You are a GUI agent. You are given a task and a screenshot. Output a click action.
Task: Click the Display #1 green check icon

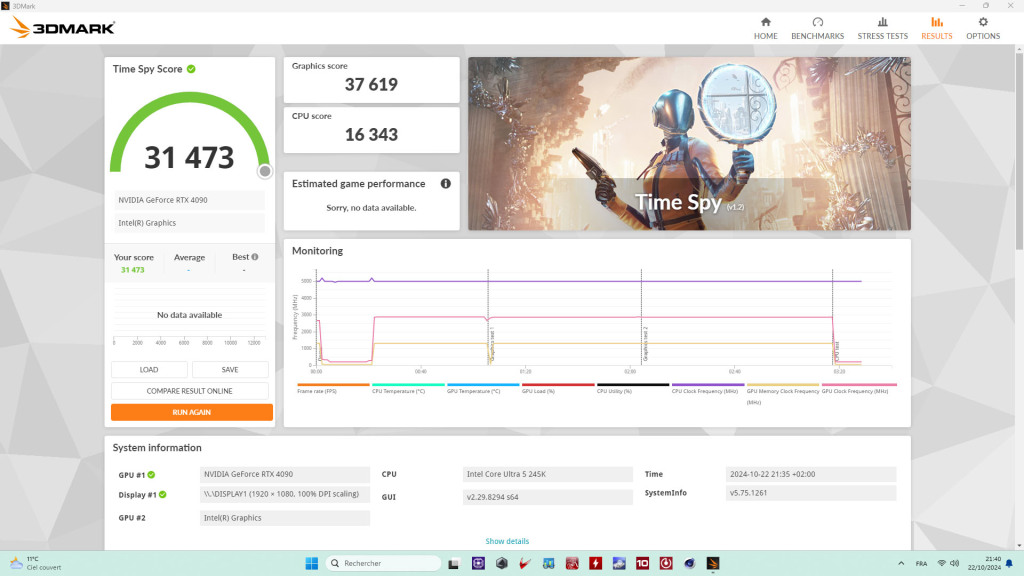click(163, 494)
